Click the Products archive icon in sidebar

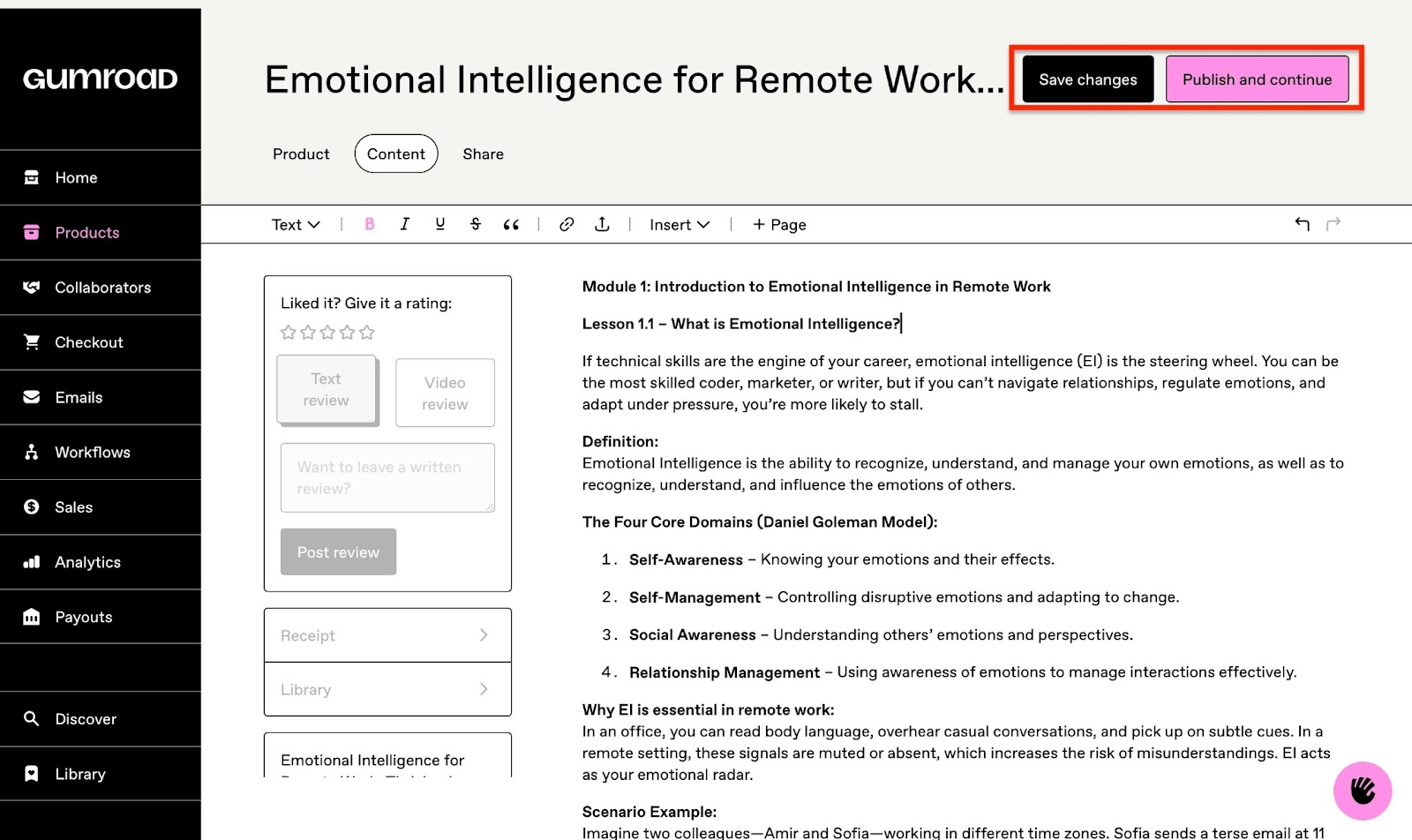click(32, 232)
